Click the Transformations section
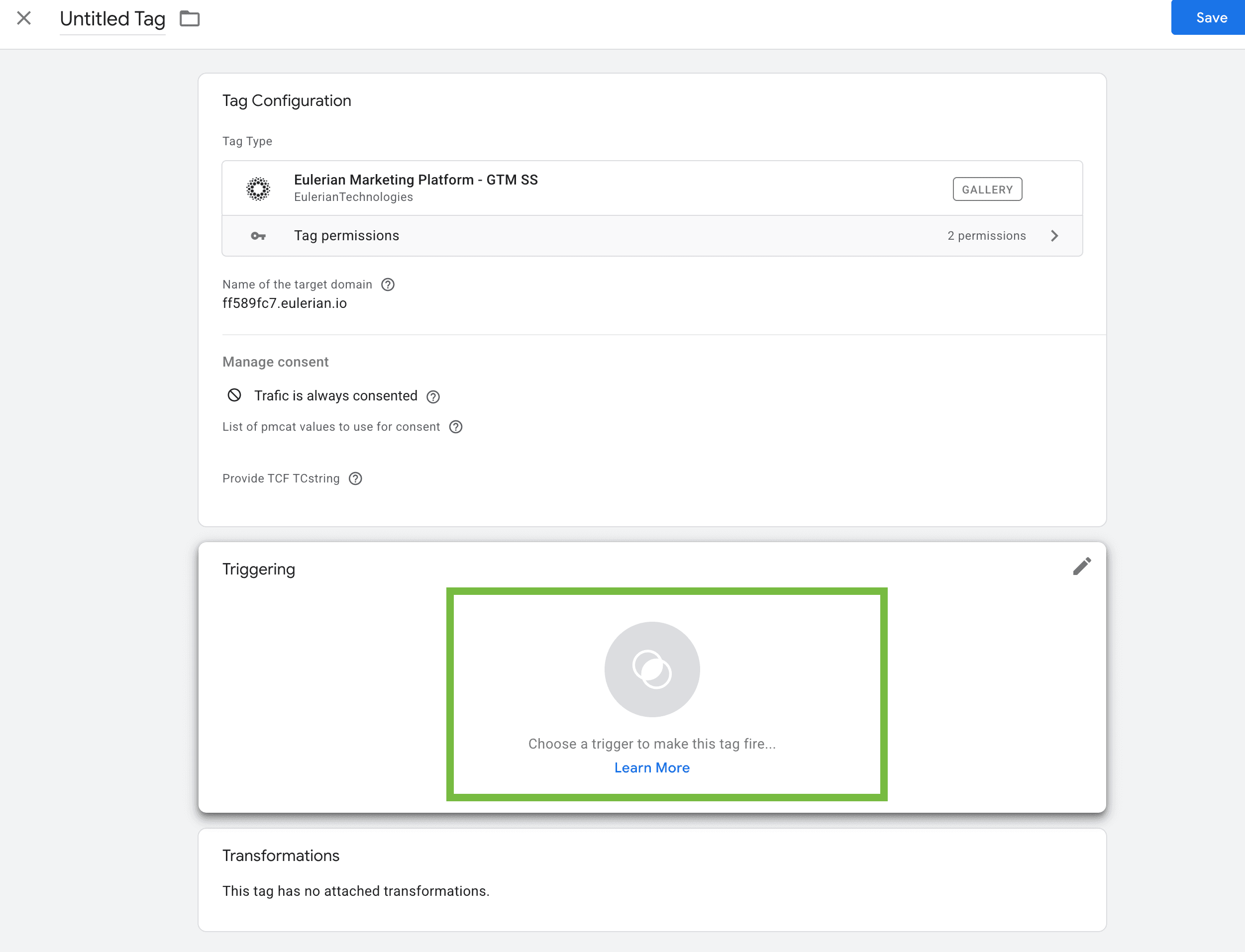The width and height of the screenshot is (1245, 952). [651, 879]
